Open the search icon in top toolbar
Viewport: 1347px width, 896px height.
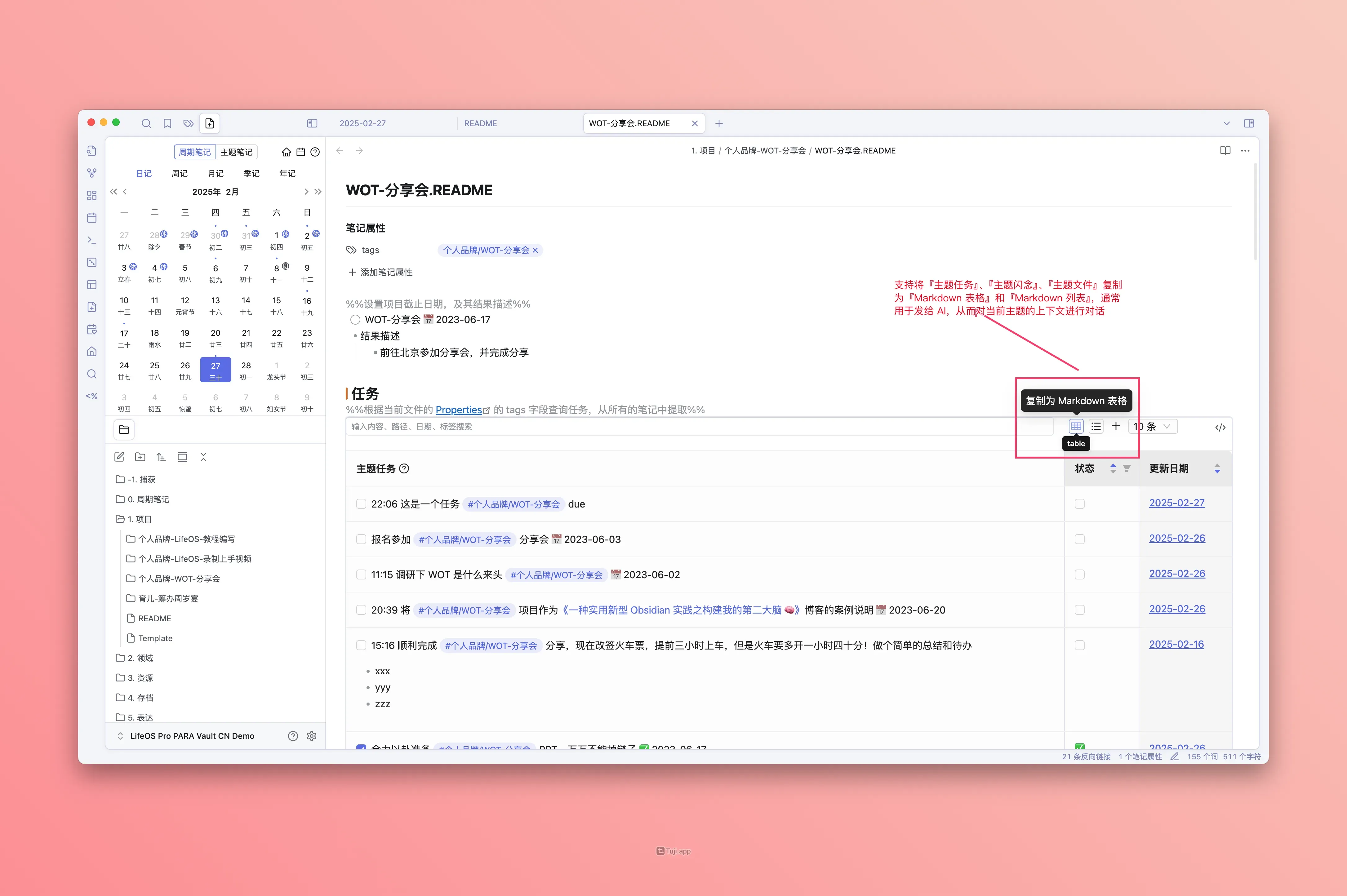click(x=146, y=123)
